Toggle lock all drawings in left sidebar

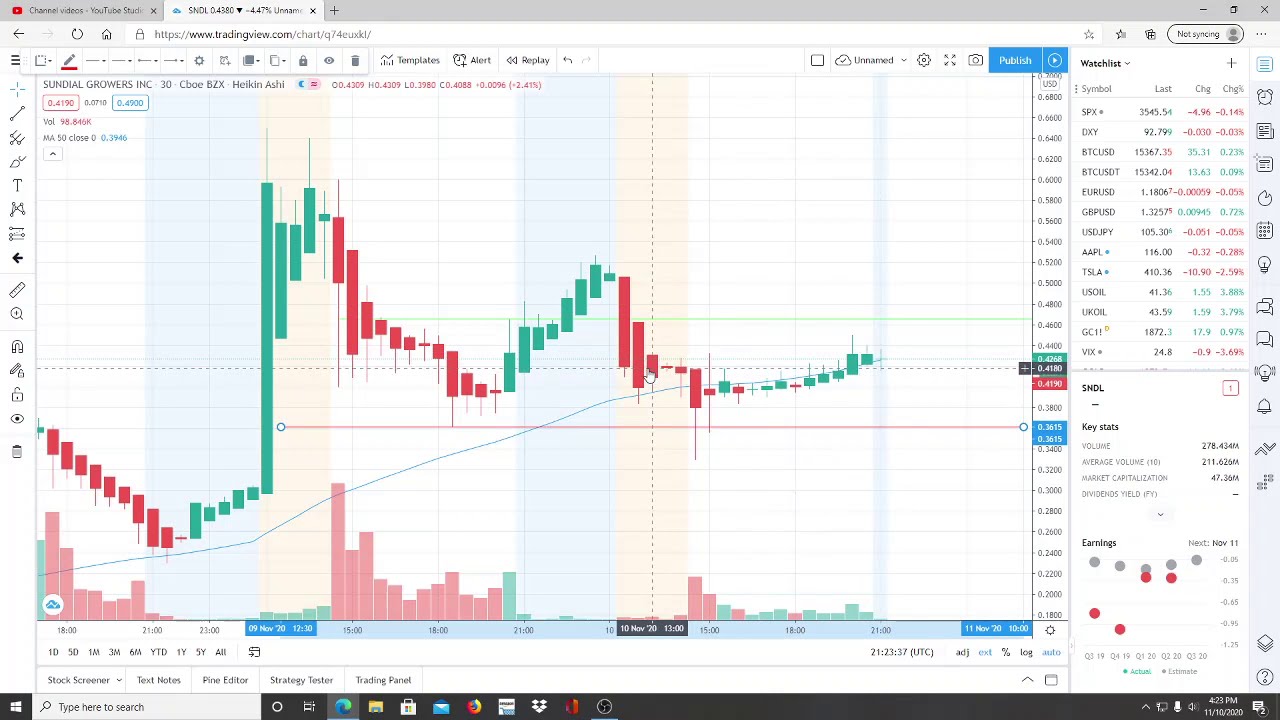click(17, 395)
